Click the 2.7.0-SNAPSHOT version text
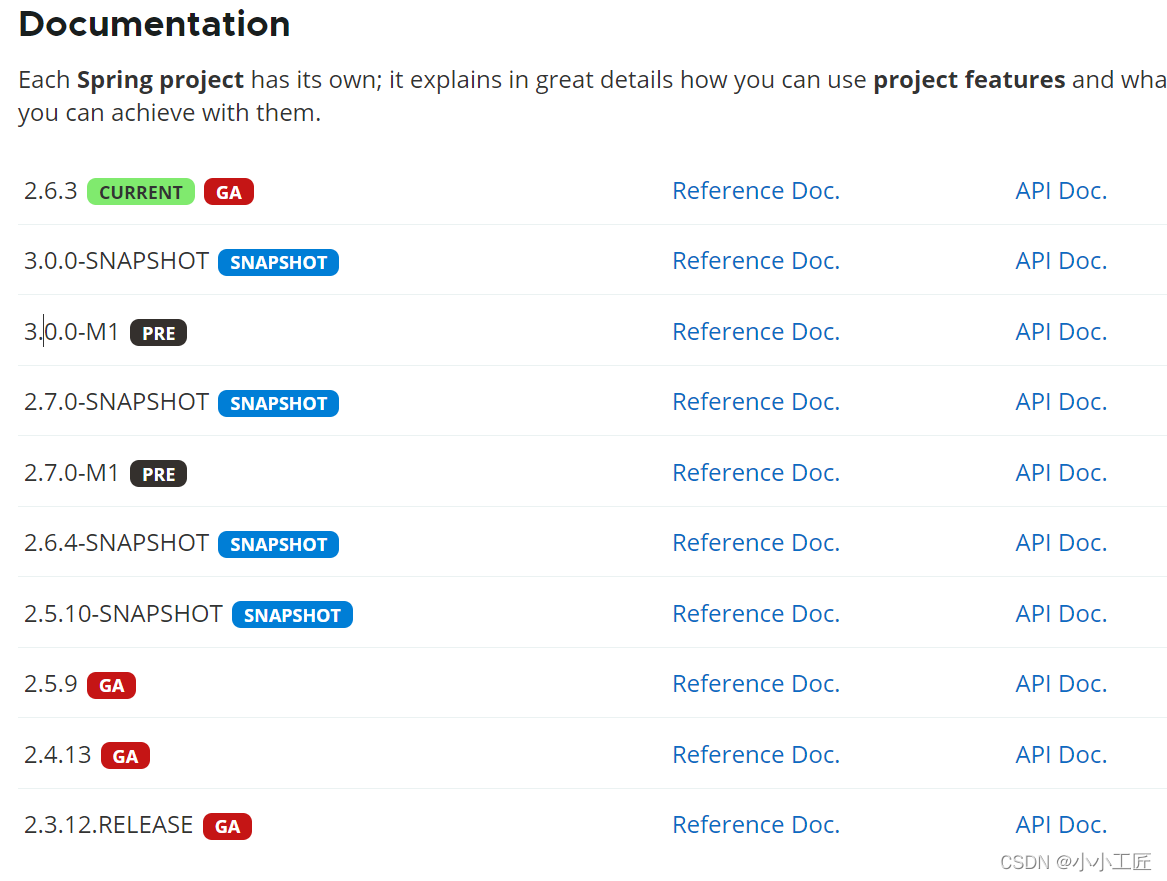1167x881 pixels. (x=116, y=402)
